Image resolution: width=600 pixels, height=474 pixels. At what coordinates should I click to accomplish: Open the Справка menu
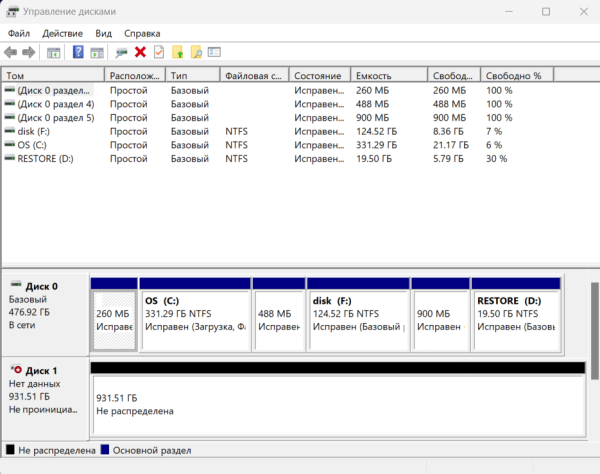142,33
